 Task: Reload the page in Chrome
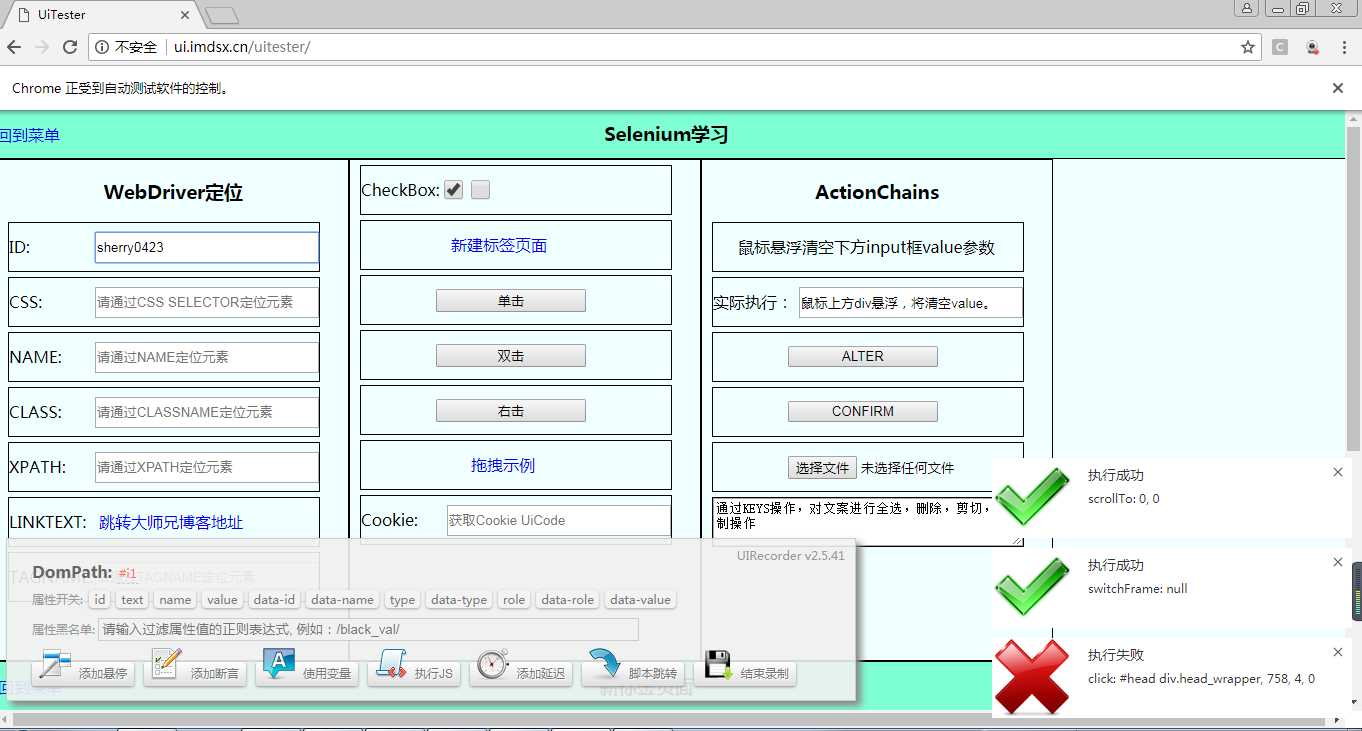coord(69,47)
